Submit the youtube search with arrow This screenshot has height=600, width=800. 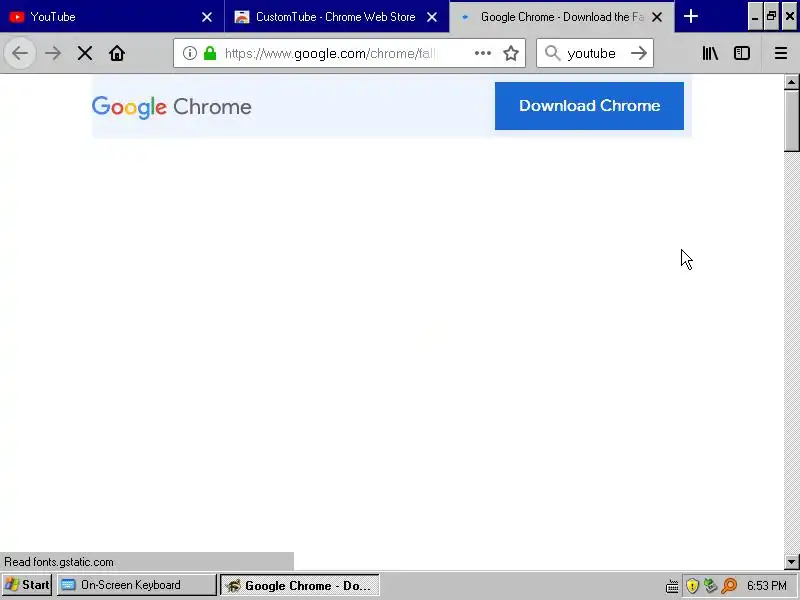point(639,53)
